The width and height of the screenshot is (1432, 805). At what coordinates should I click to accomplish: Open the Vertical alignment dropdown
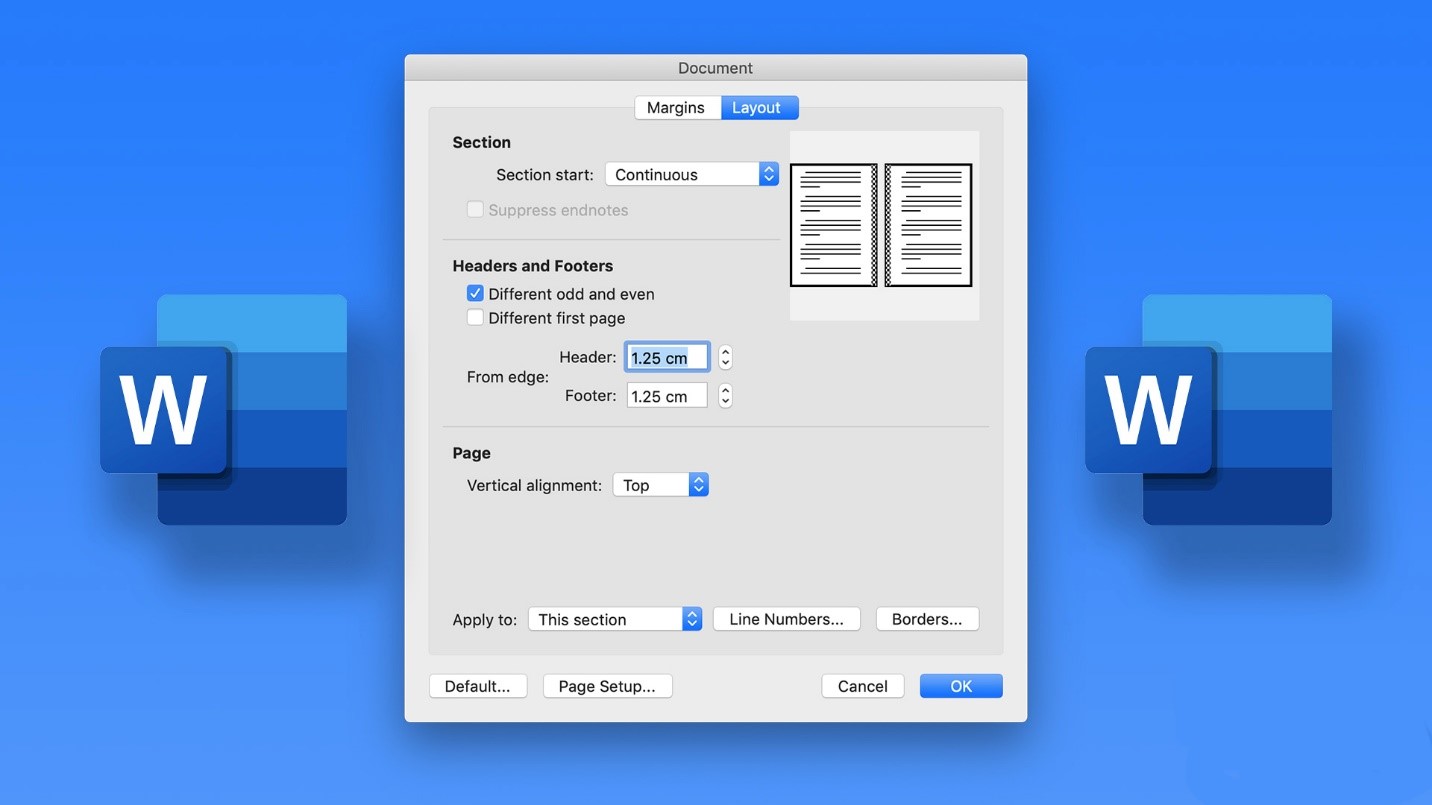661,485
